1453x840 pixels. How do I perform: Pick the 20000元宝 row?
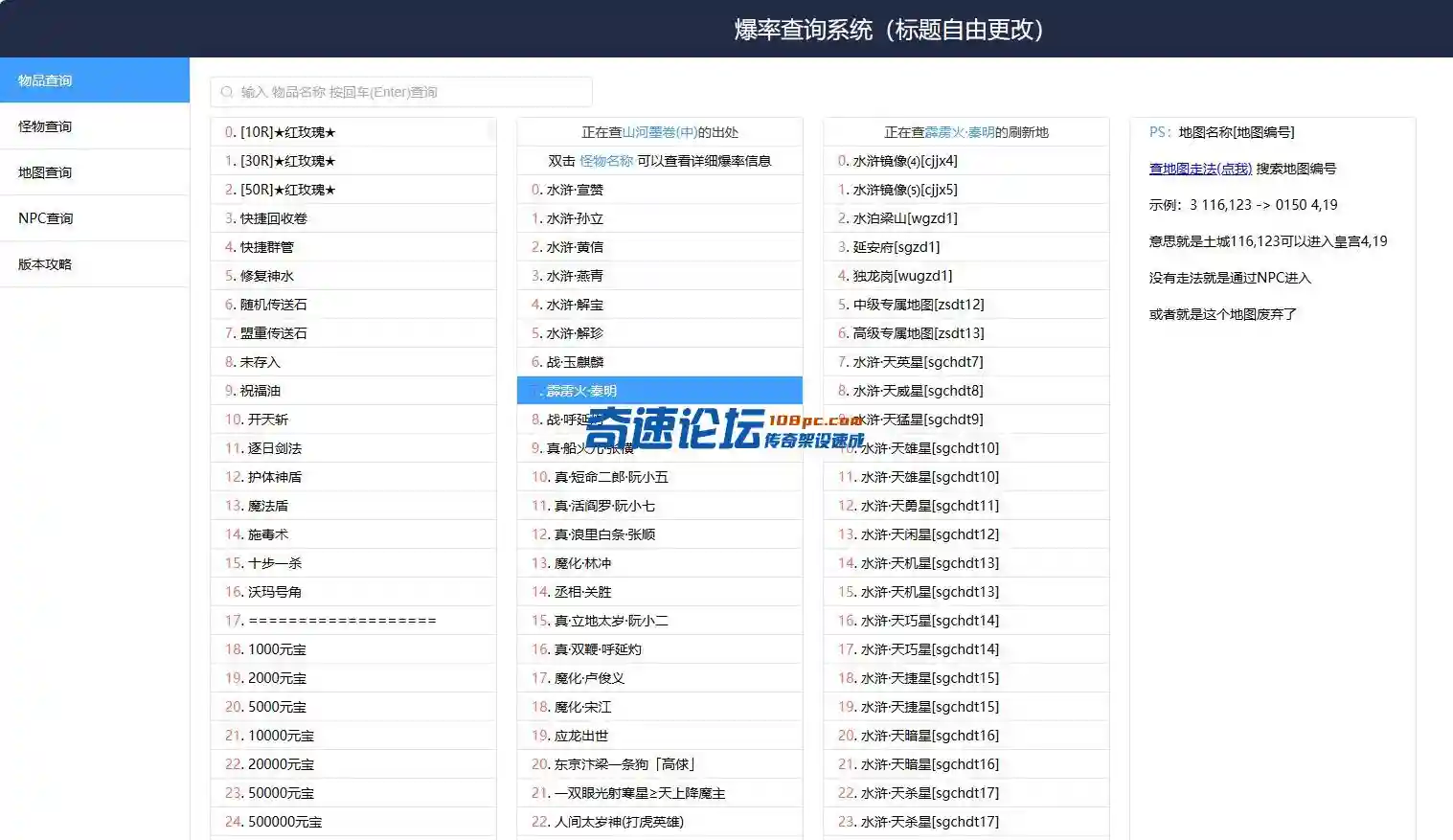353,764
